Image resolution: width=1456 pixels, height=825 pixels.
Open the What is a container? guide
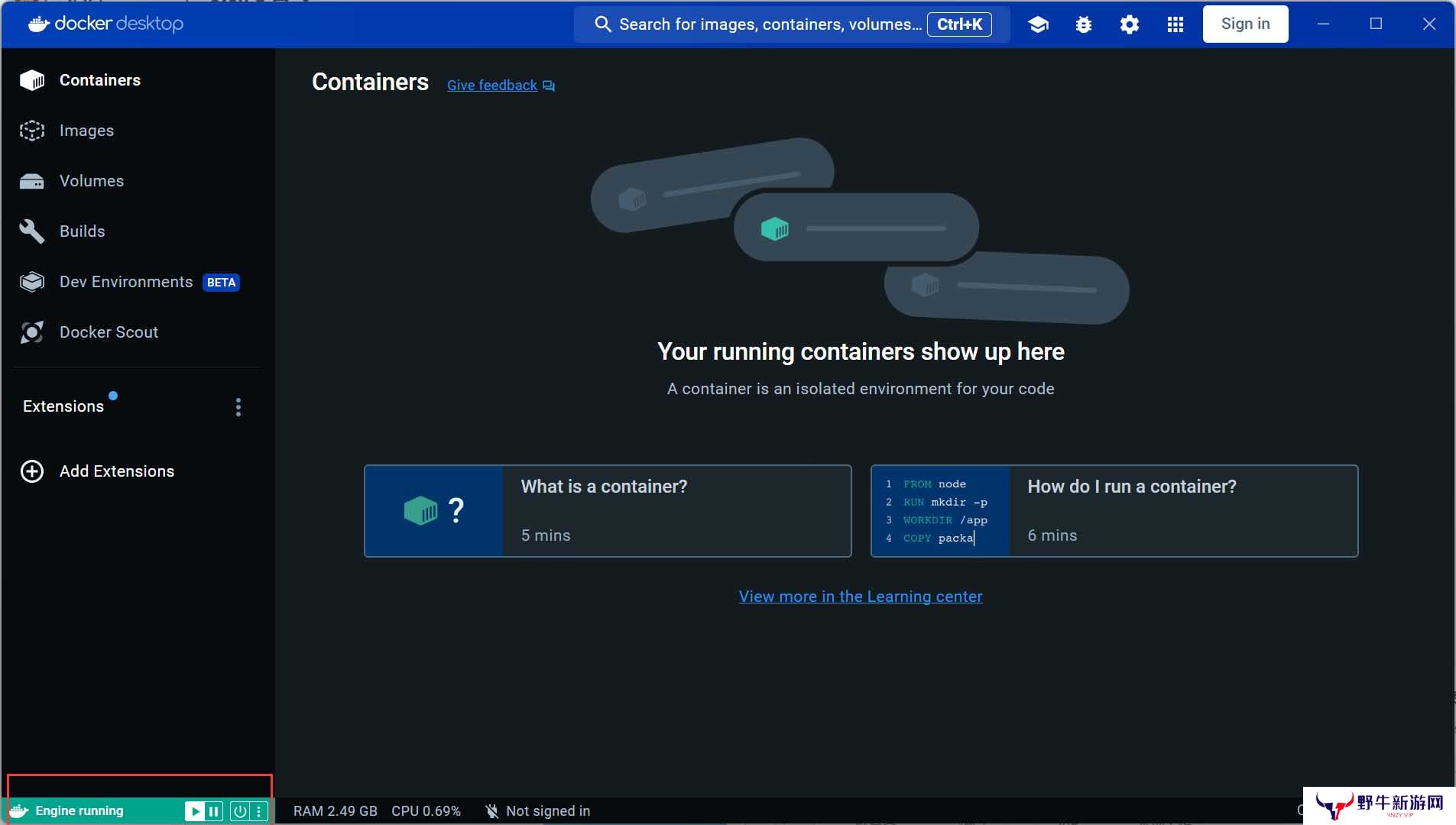pos(608,511)
